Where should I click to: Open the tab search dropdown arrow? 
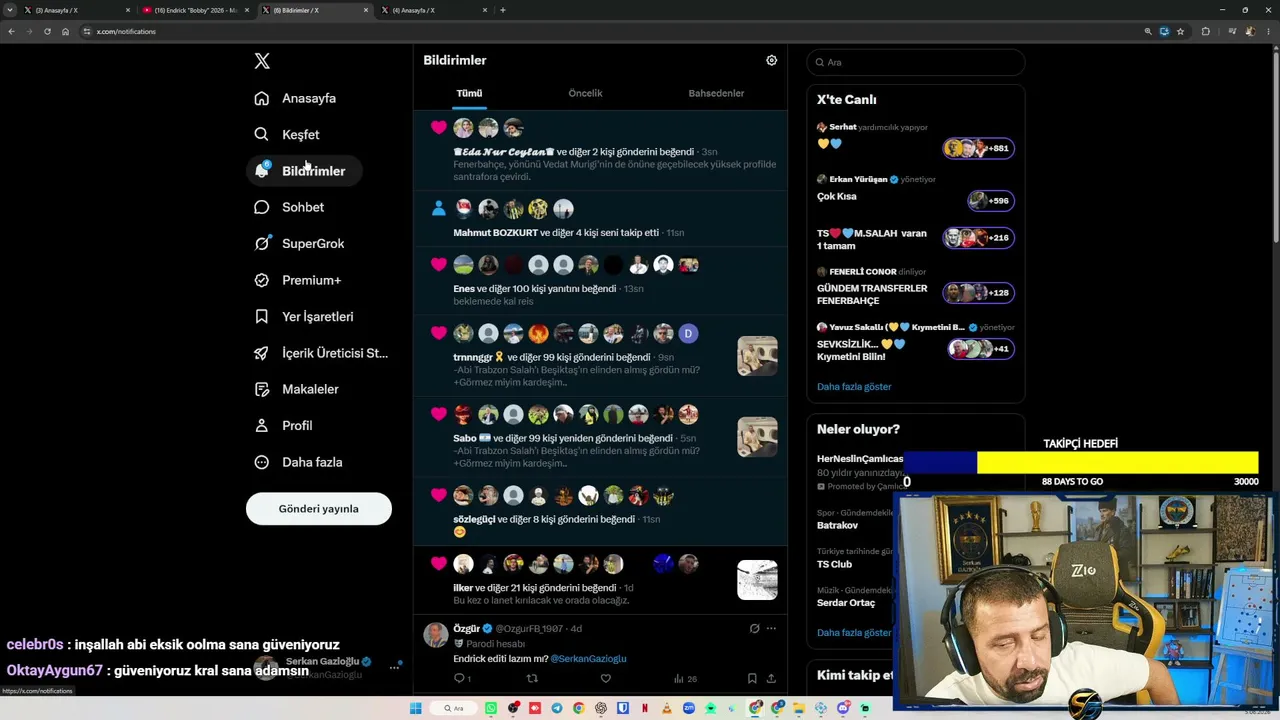tap(10, 10)
